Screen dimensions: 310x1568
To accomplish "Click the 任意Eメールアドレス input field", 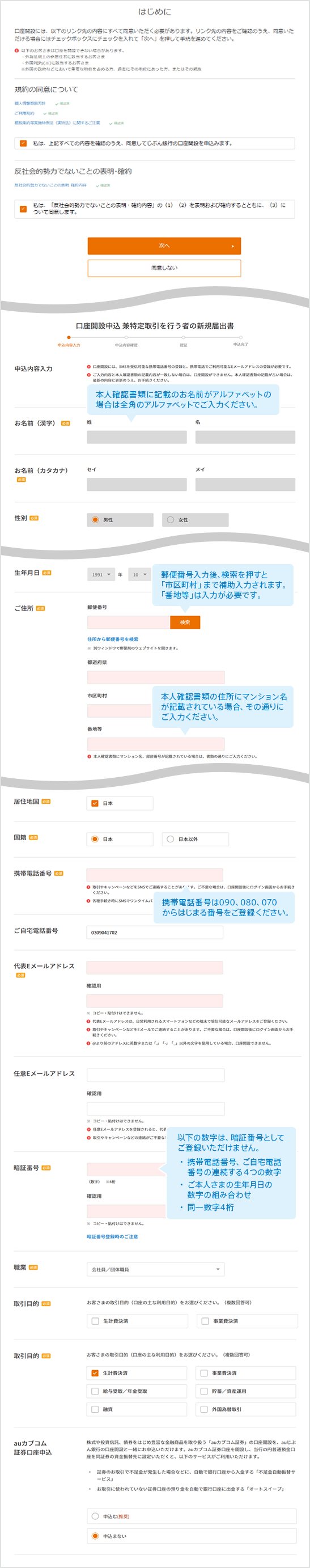I will (155, 1075).
